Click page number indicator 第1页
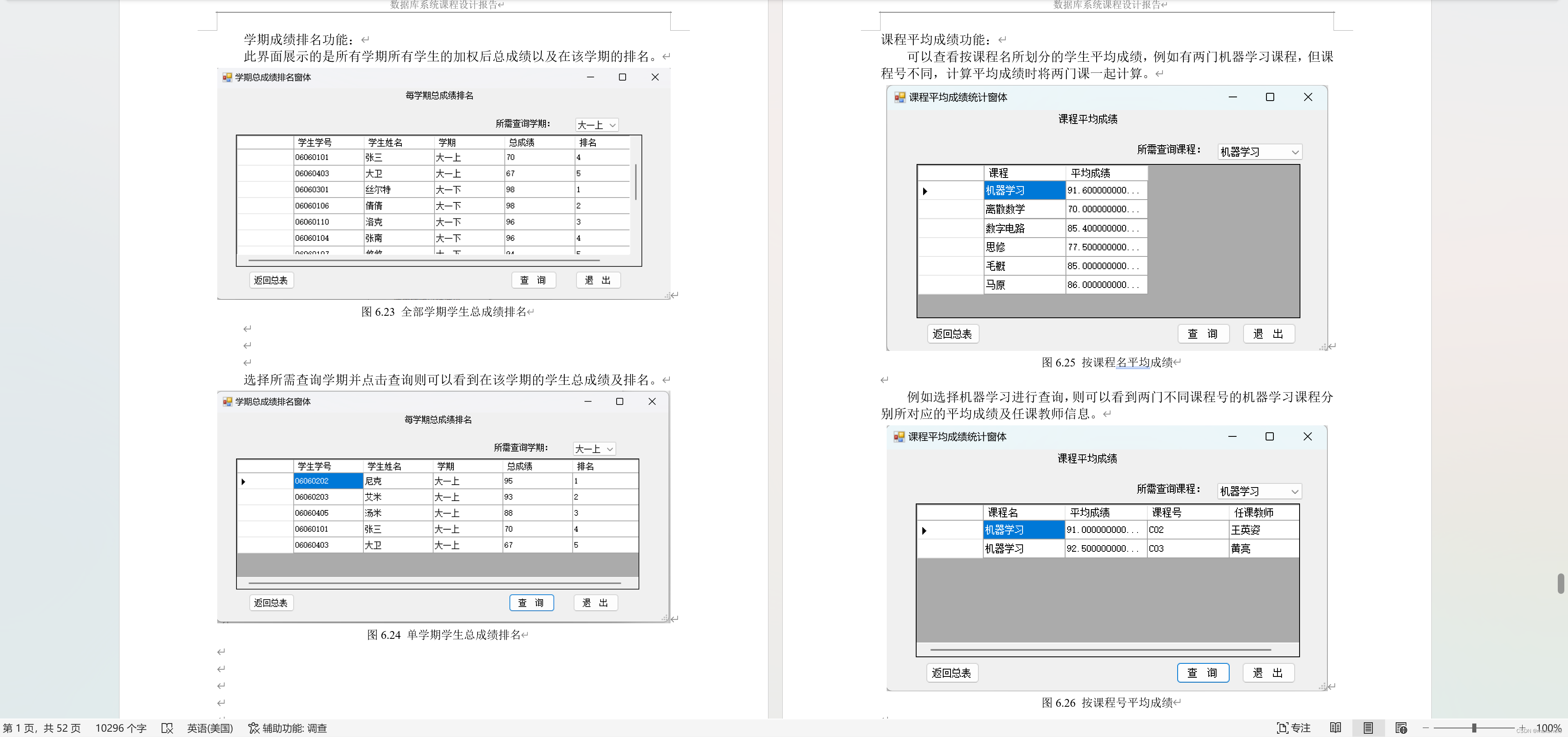The width and height of the screenshot is (1568, 737). click(41, 728)
